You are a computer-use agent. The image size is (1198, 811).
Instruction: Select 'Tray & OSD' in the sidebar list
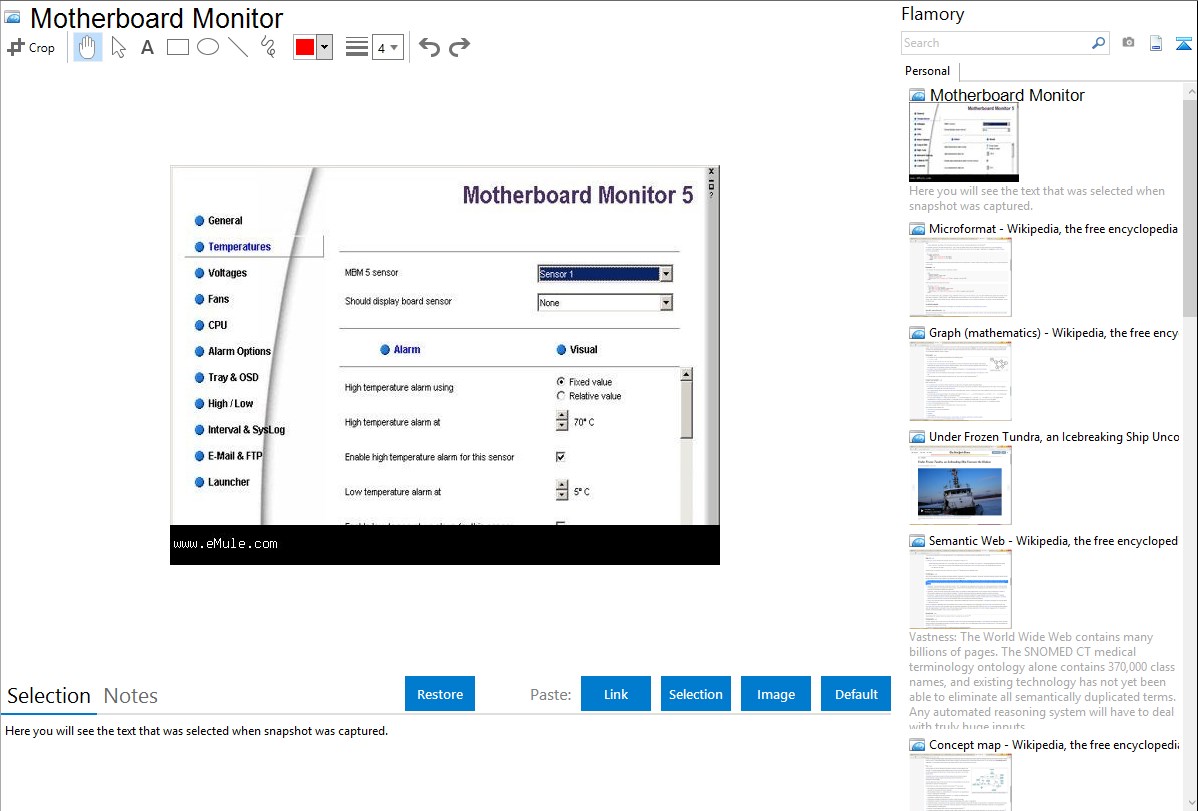(x=227, y=377)
